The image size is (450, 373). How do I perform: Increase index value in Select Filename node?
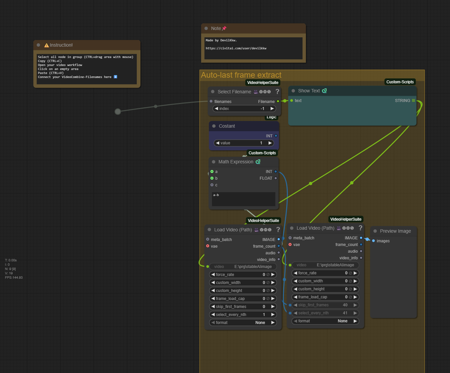click(272, 109)
